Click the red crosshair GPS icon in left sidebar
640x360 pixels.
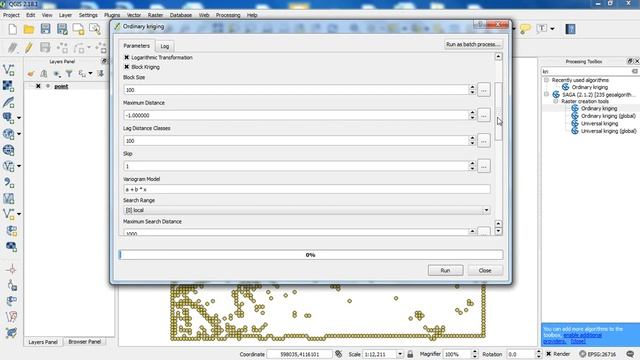[11, 270]
